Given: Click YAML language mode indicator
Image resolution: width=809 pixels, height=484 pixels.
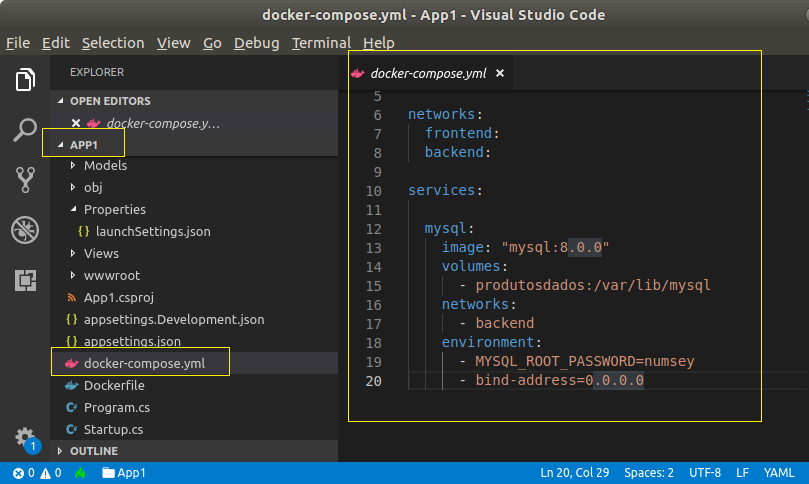Looking at the screenshot, I should pyautogui.click(x=779, y=473).
